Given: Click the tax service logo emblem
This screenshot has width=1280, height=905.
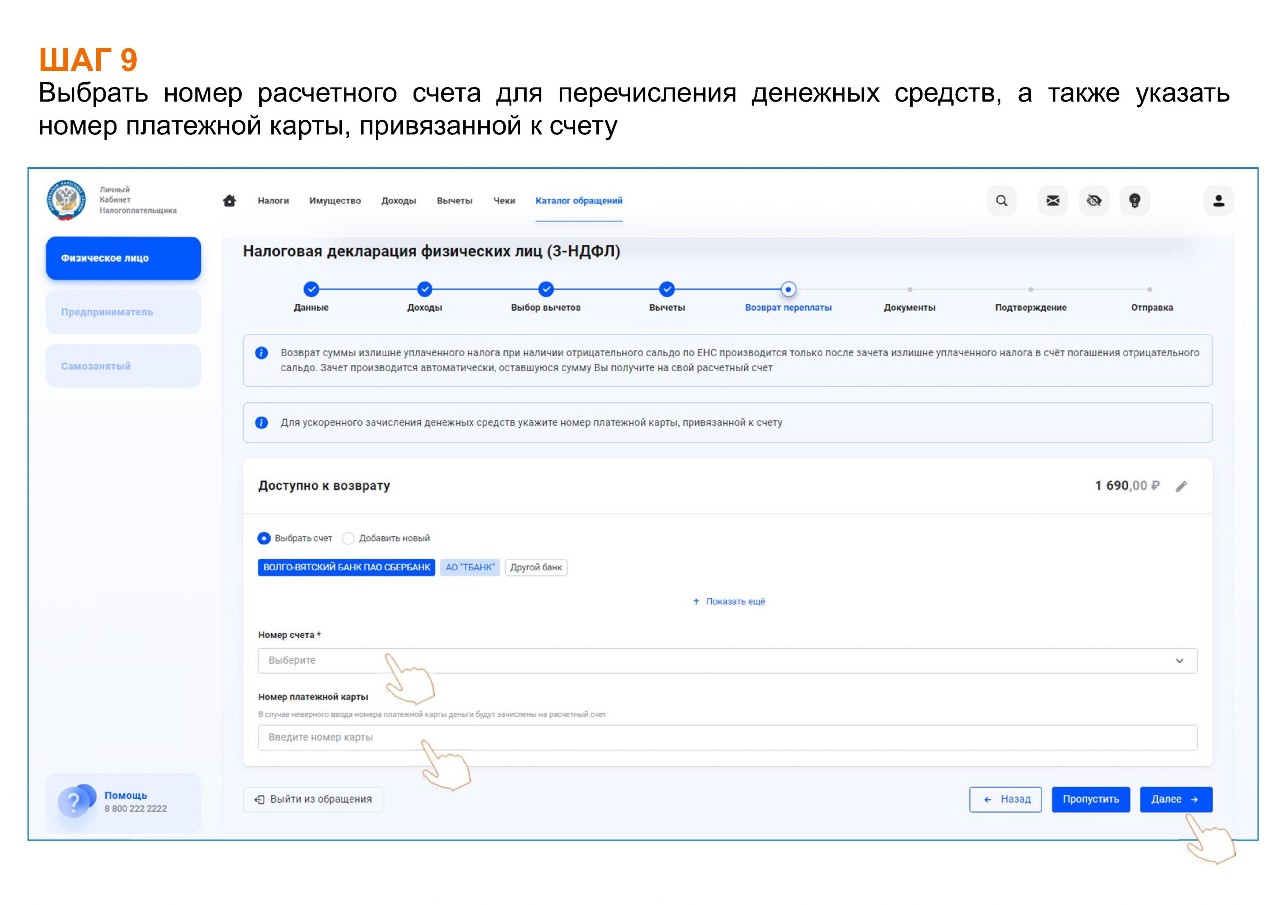Looking at the screenshot, I should [x=67, y=201].
